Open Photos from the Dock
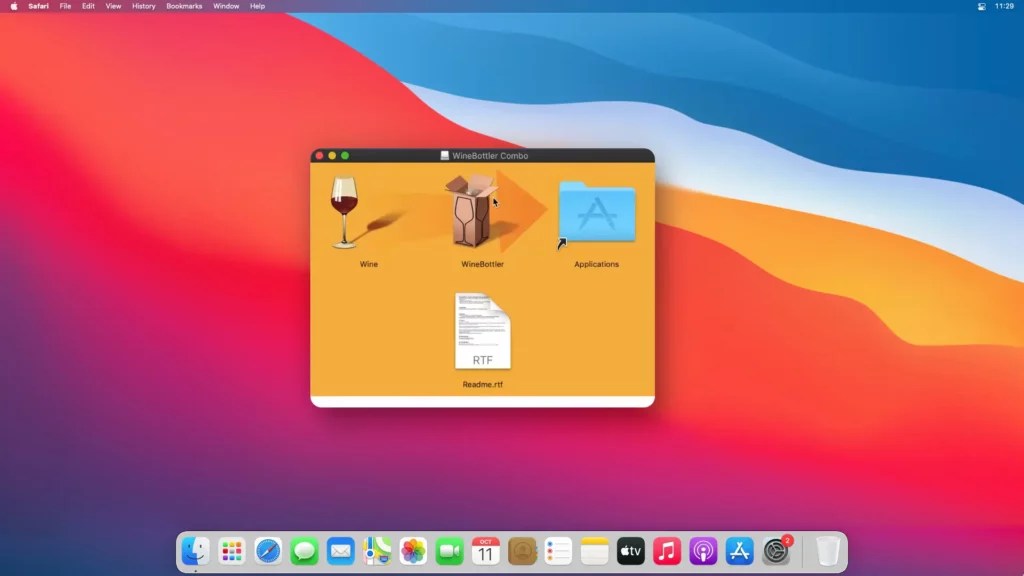The image size is (1024, 576). (x=412, y=551)
